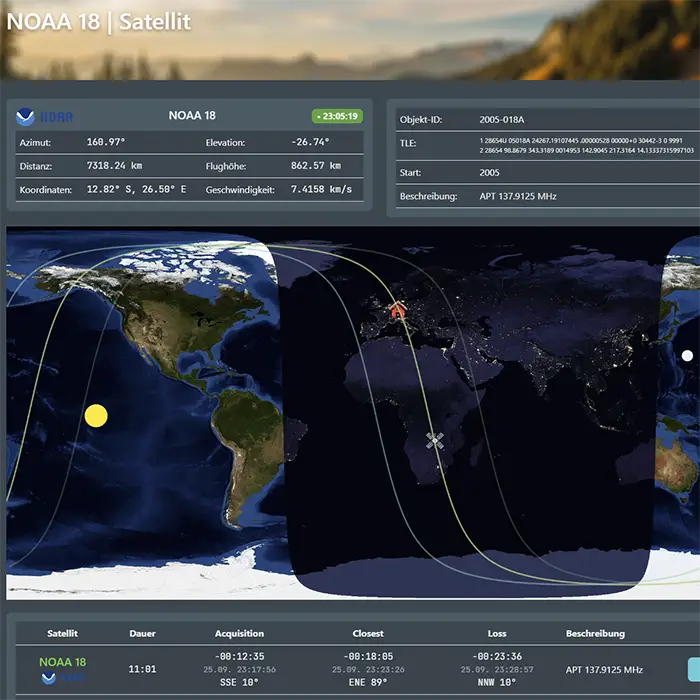Click the cyan button at pass row end
This screenshot has height=700, width=700.
[694, 669]
